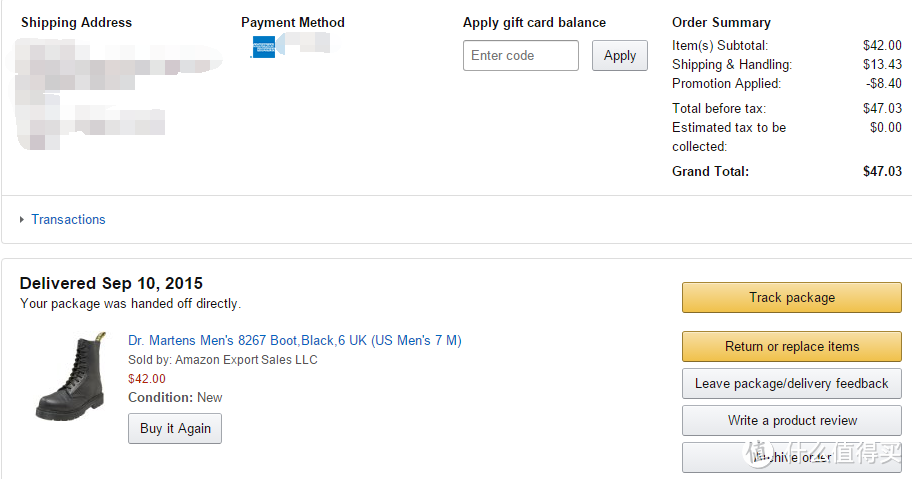Viewport: 912px width, 479px height.
Task: Click the American Express card icon
Action: [x=264, y=47]
